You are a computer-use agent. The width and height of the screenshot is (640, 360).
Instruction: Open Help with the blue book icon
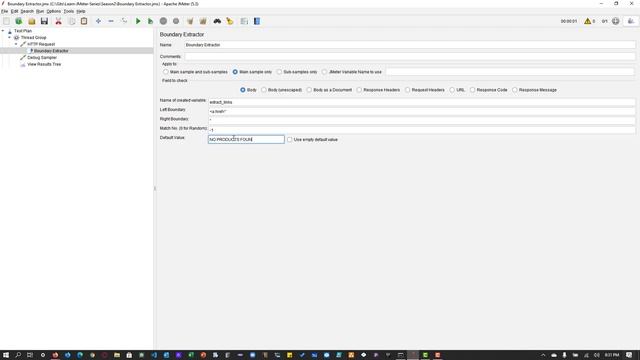(x=257, y=21)
